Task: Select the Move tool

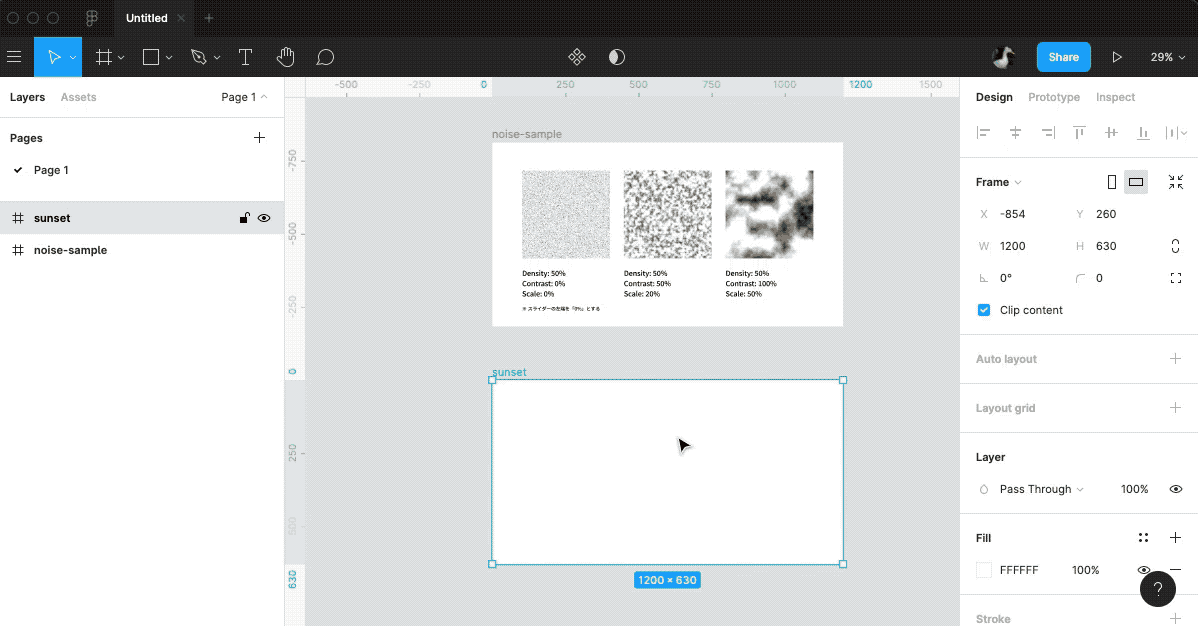Action: click(x=53, y=57)
